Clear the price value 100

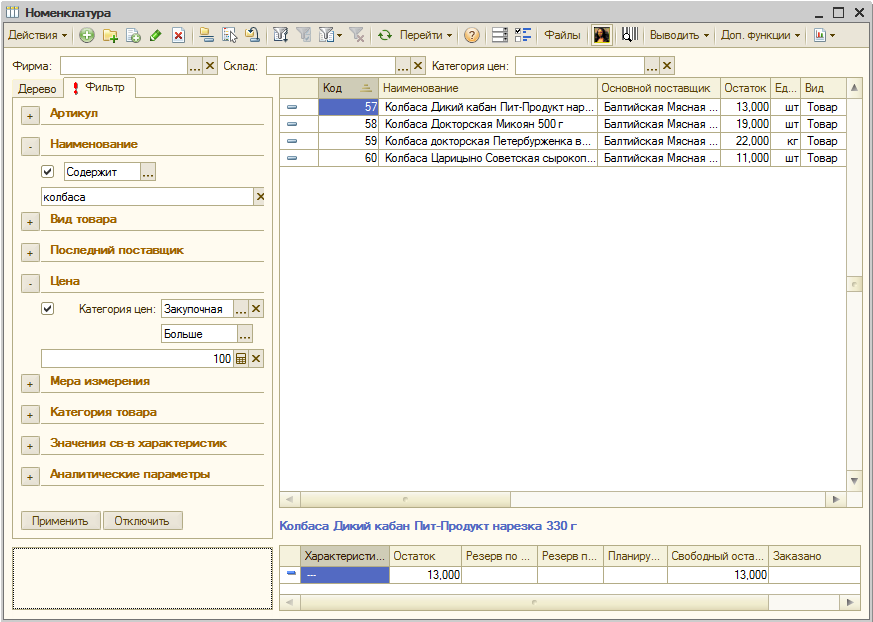256,359
